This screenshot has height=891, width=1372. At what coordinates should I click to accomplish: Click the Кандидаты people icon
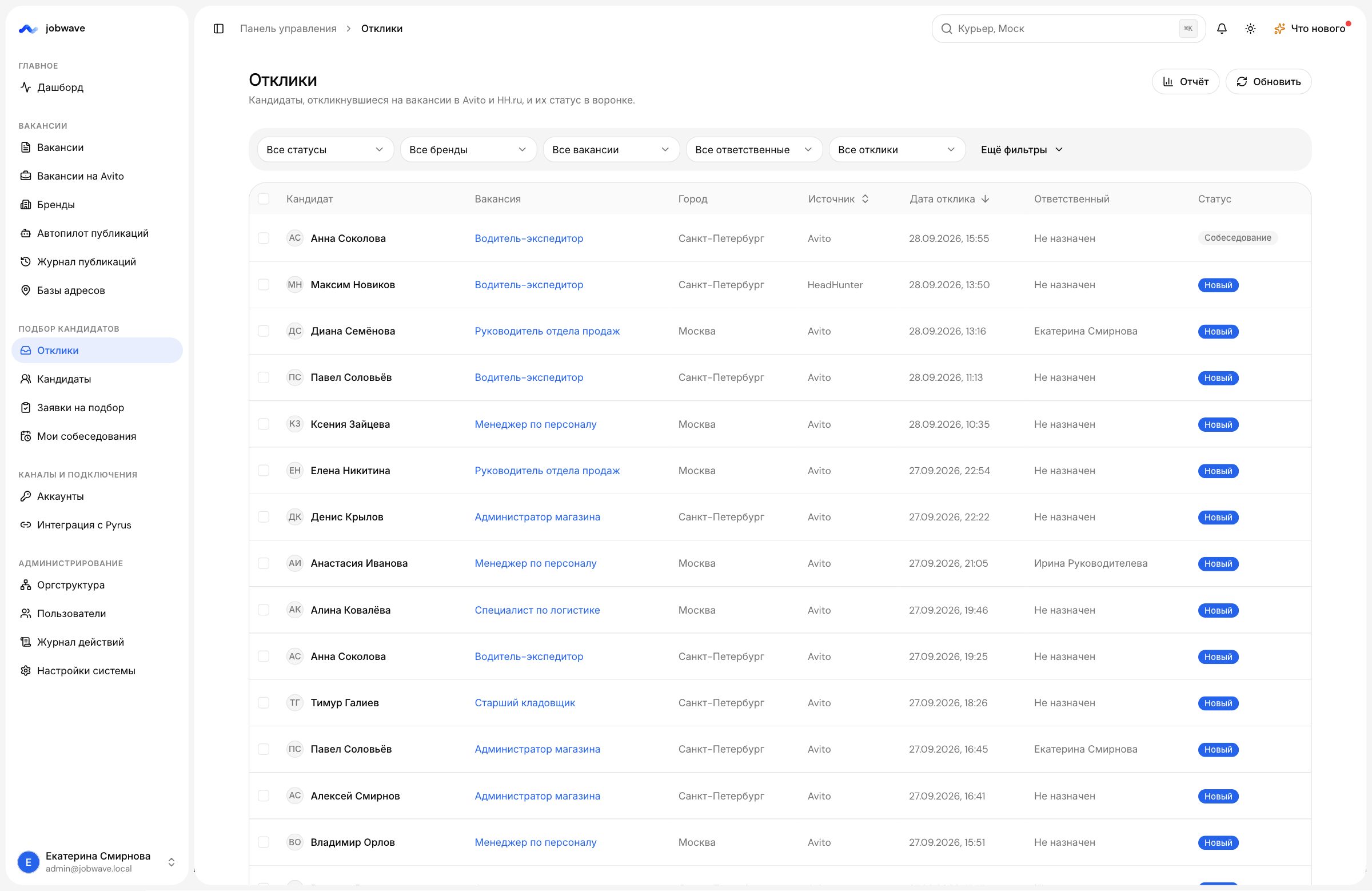point(25,379)
